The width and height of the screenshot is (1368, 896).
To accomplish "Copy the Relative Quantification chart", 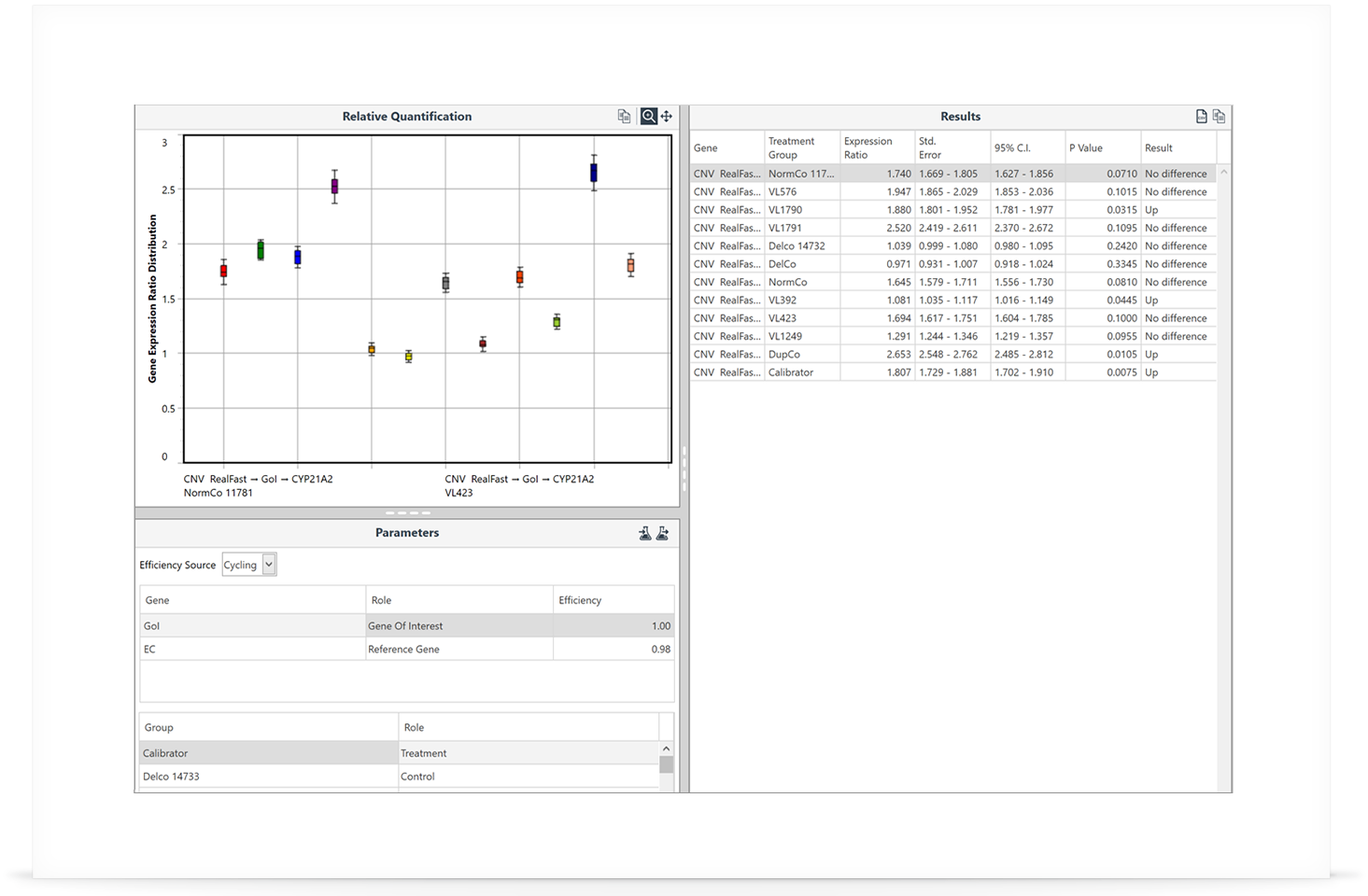I will click(624, 117).
